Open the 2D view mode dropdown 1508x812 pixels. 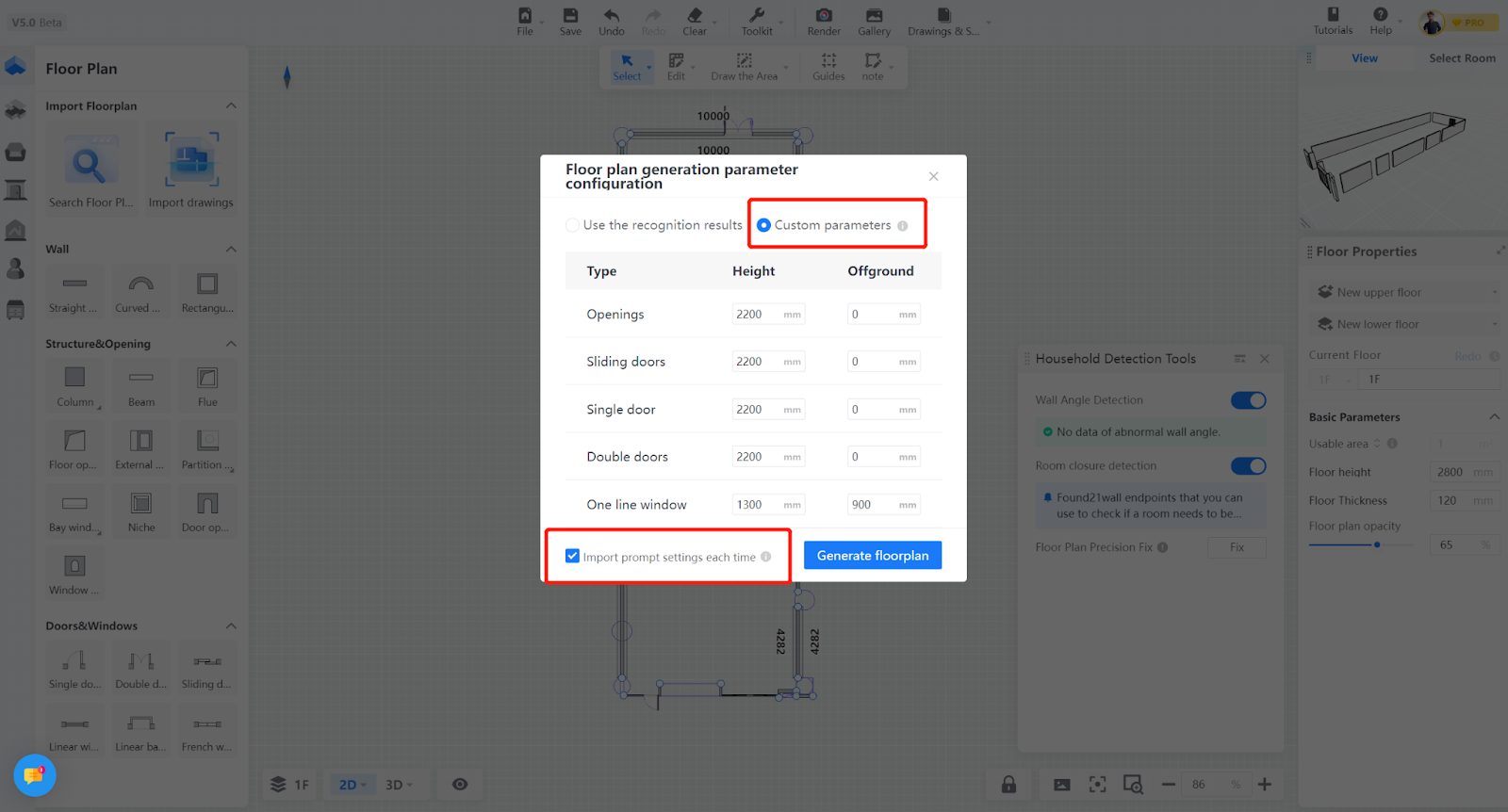click(352, 785)
